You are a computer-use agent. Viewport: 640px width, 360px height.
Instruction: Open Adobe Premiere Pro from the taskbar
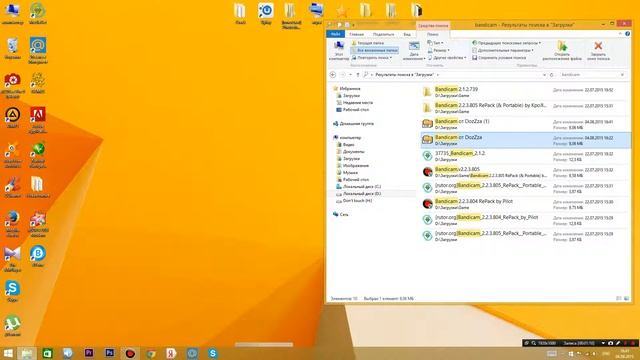point(89,353)
